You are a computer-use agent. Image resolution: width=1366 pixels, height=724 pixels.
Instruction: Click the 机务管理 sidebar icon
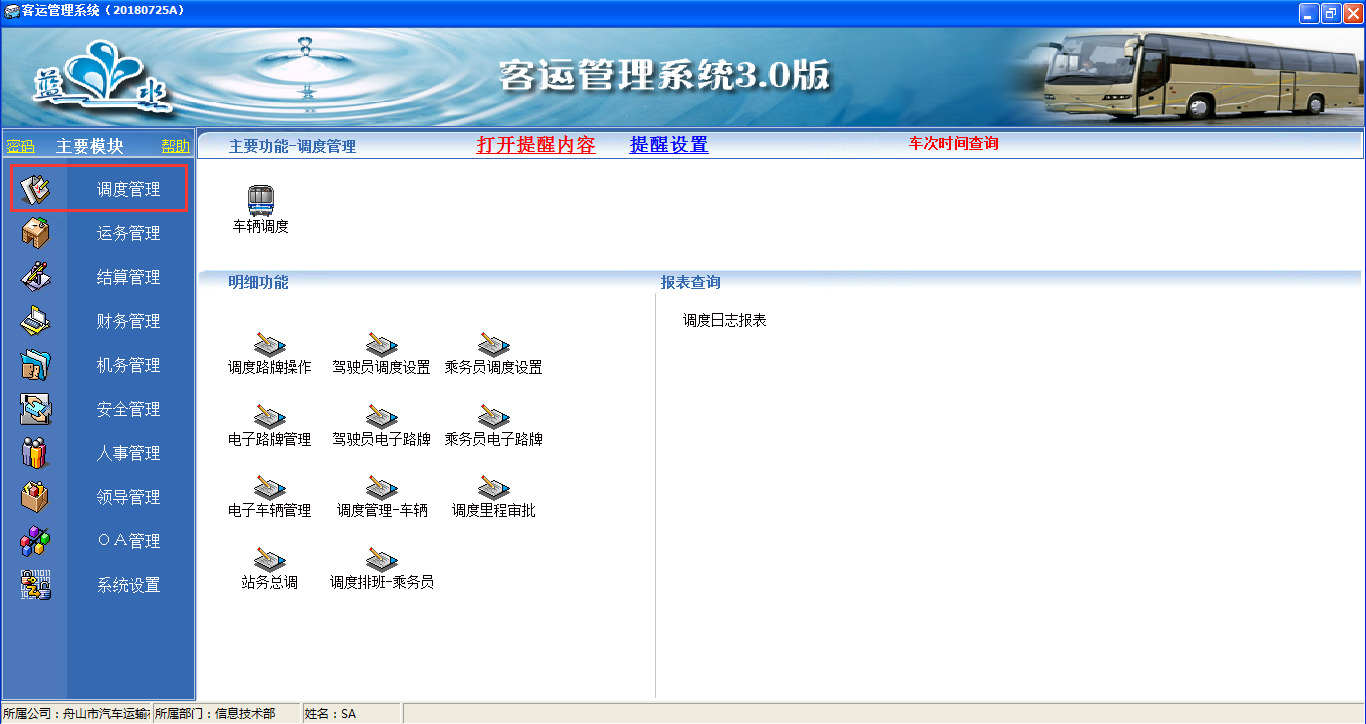[x=35, y=365]
